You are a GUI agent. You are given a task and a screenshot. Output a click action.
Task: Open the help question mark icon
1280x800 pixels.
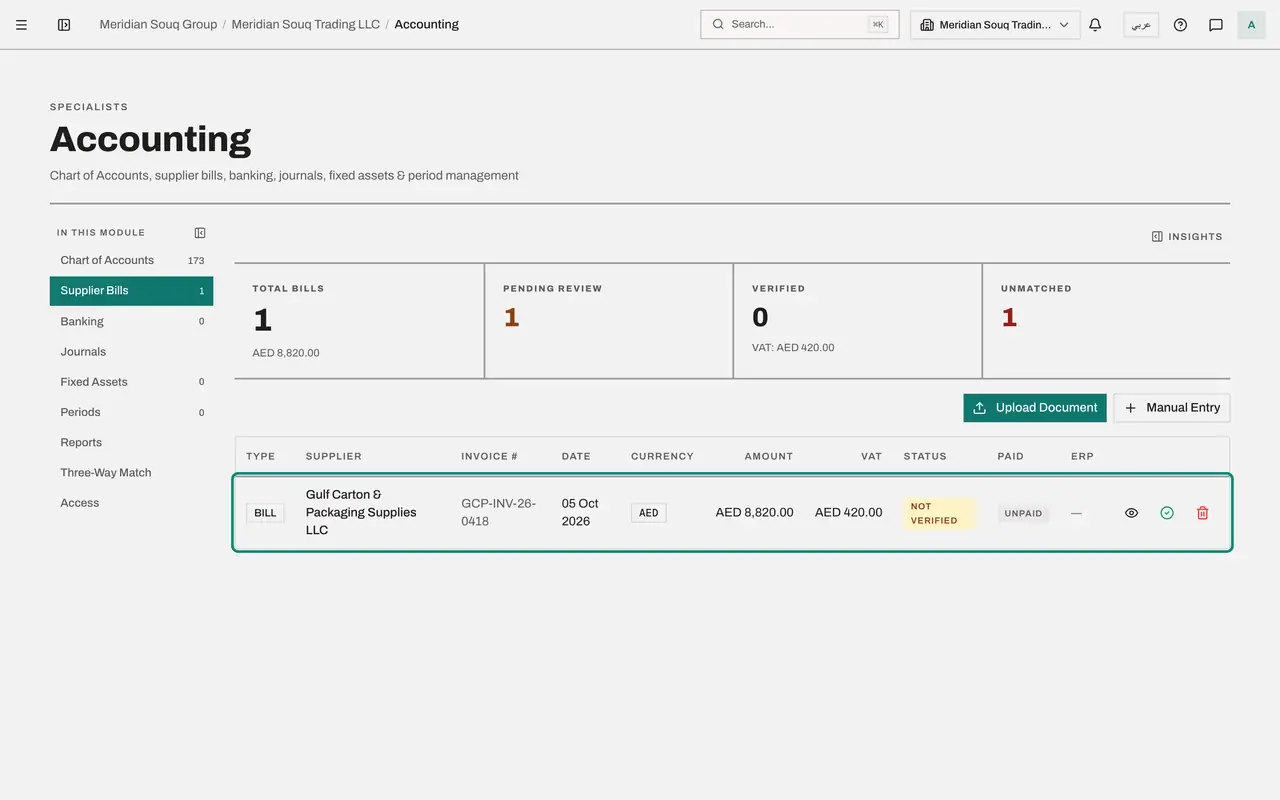(1180, 25)
